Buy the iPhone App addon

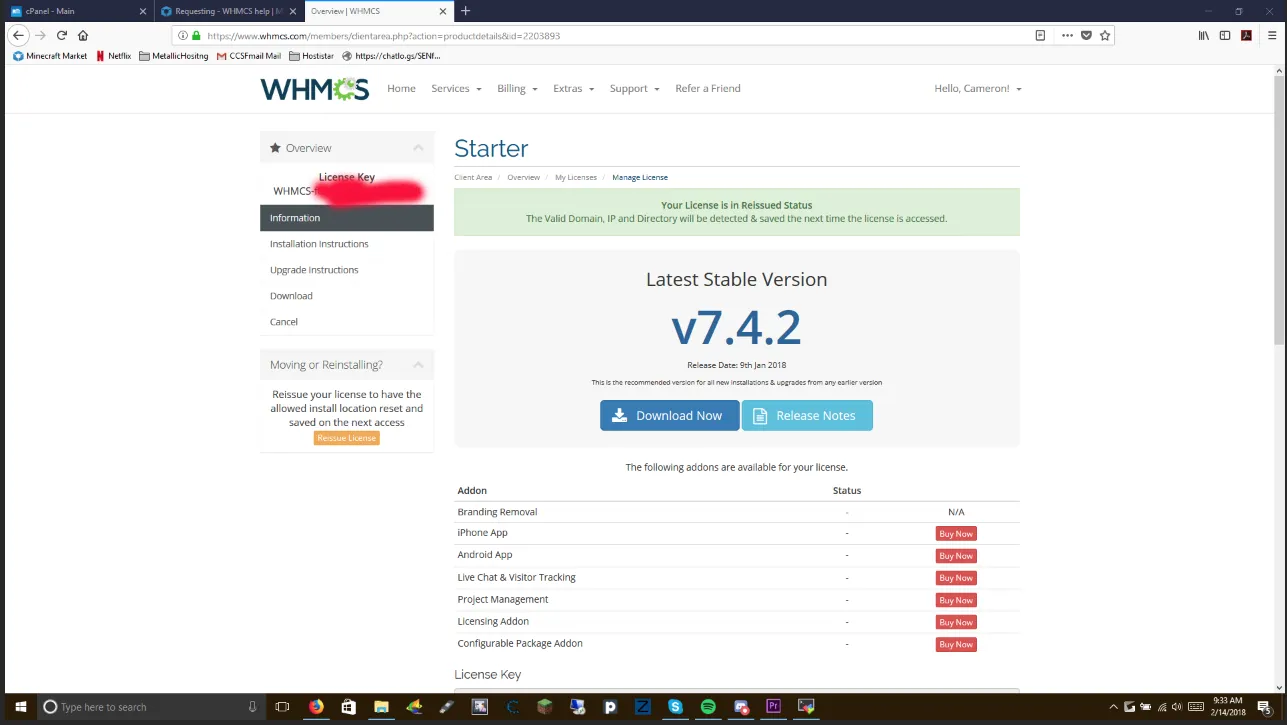tap(956, 534)
